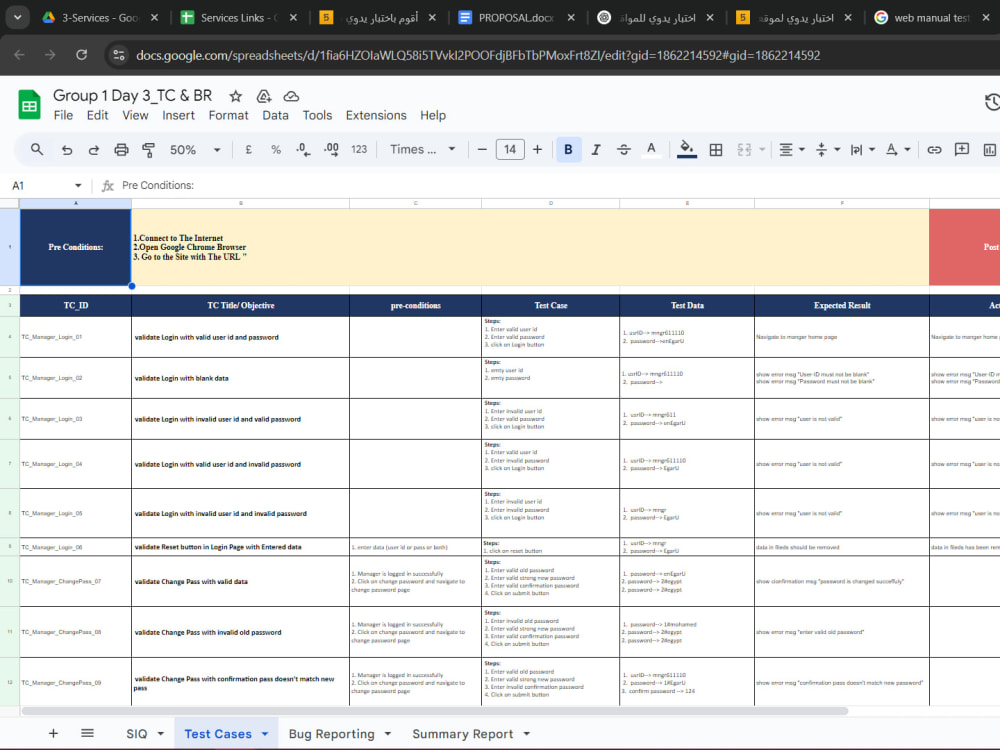The image size is (1000, 750).
Task: Add a new sheet
Action: click(54, 733)
